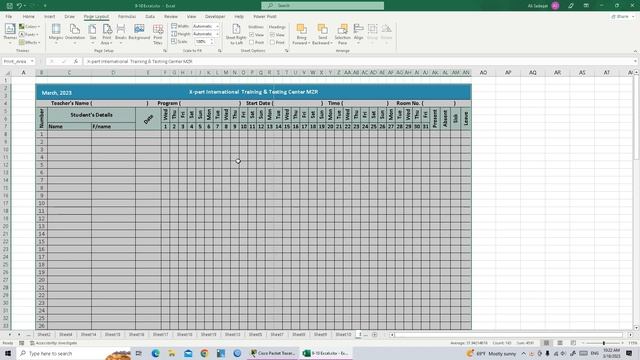Open the Page Setup dialog launcher

click(165, 51)
